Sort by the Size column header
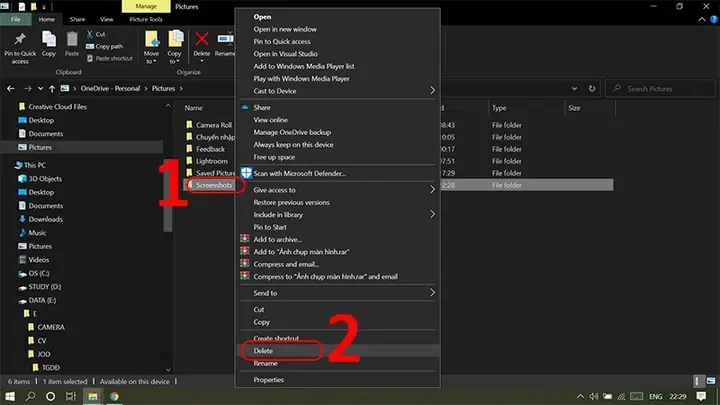 574,108
